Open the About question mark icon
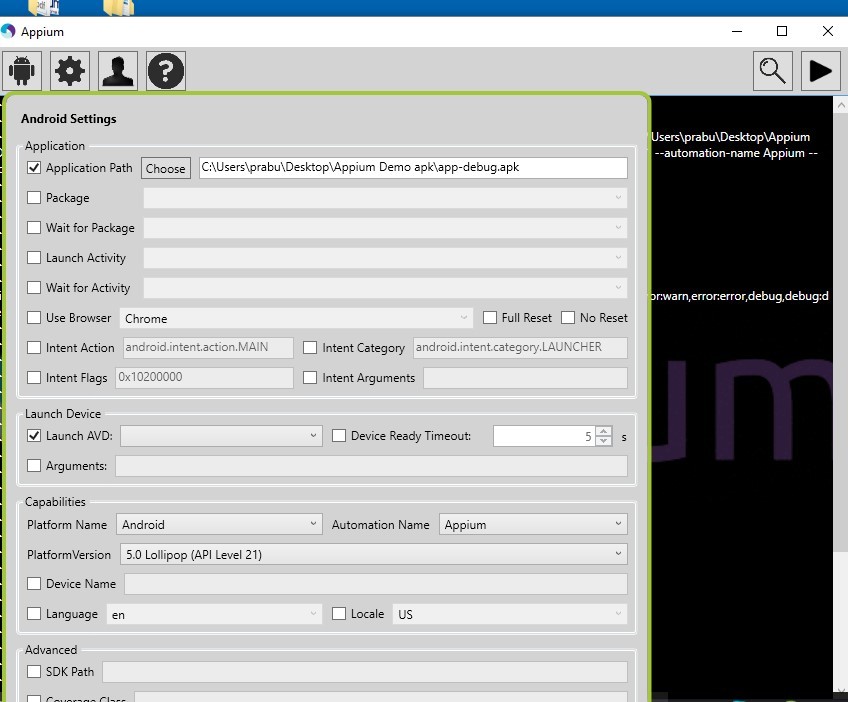The image size is (848, 702). click(x=166, y=71)
